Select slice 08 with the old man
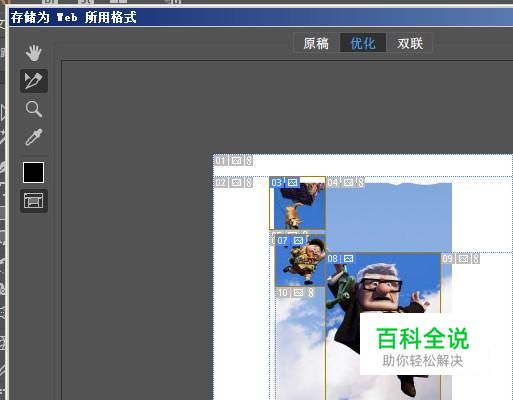This screenshot has width=513, height=400. point(383,327)
